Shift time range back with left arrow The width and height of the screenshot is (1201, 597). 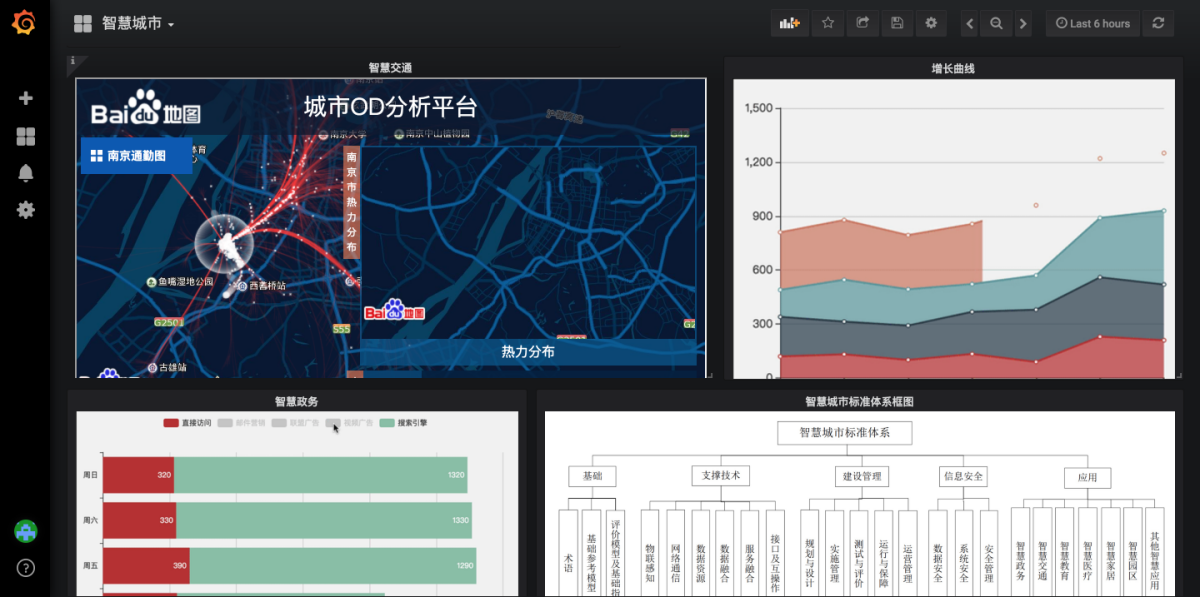[969, 23]
